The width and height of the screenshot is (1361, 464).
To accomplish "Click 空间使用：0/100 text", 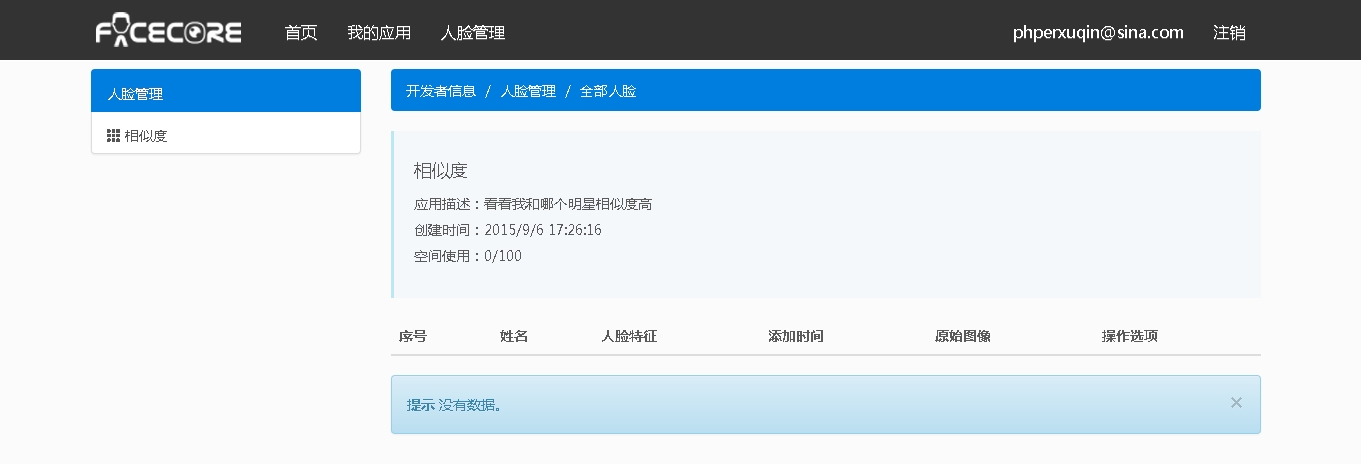I will click(x=468, y=256).
